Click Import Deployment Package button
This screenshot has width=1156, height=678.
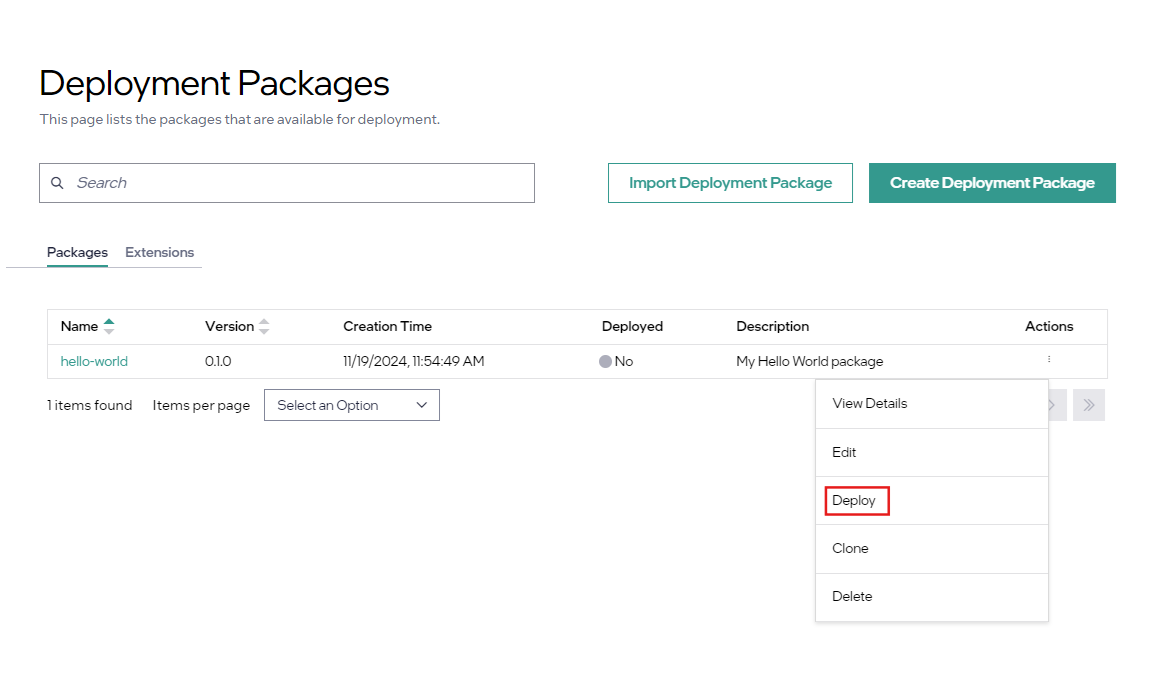click(730, 183)
